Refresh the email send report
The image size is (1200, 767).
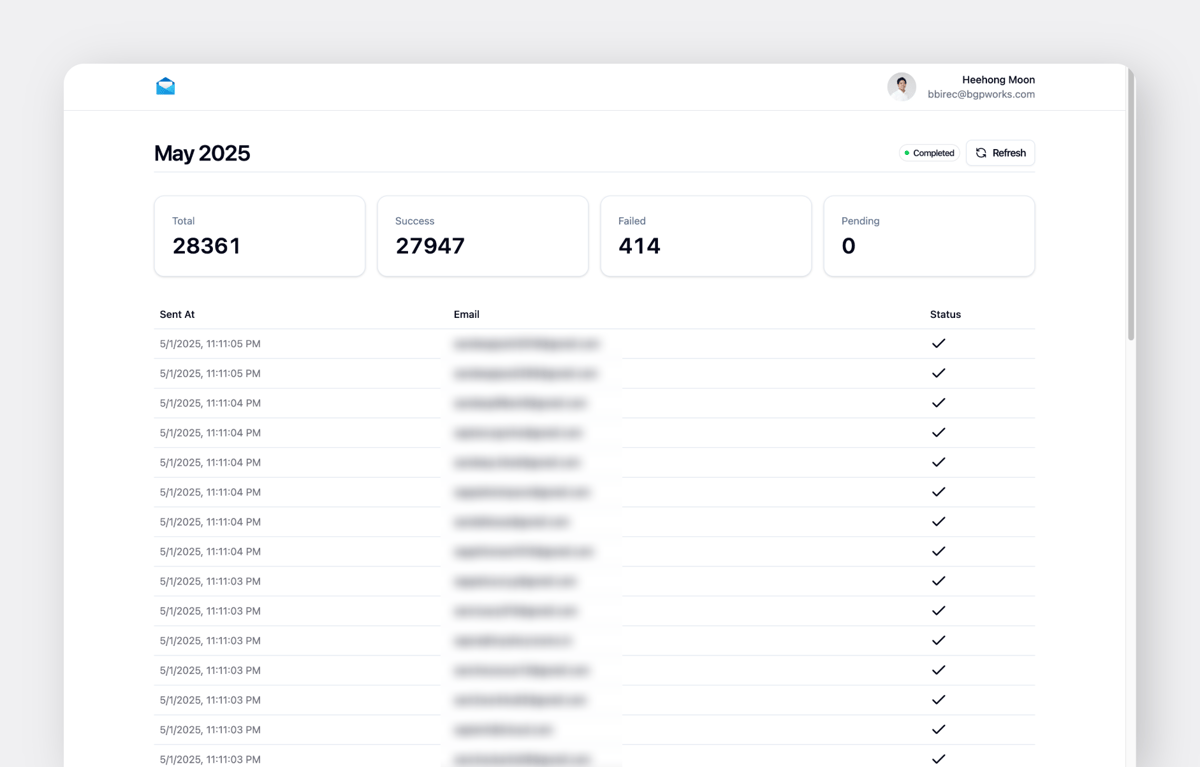pos(1000,153)
